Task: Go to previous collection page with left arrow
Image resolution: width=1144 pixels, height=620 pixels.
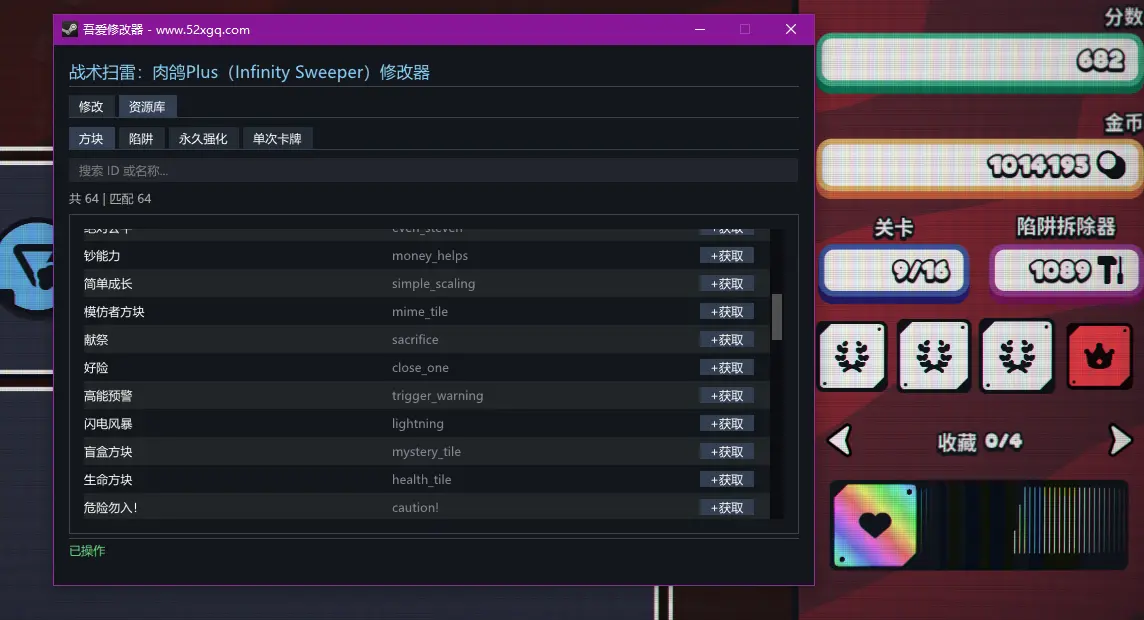Action: coord(840,440)
